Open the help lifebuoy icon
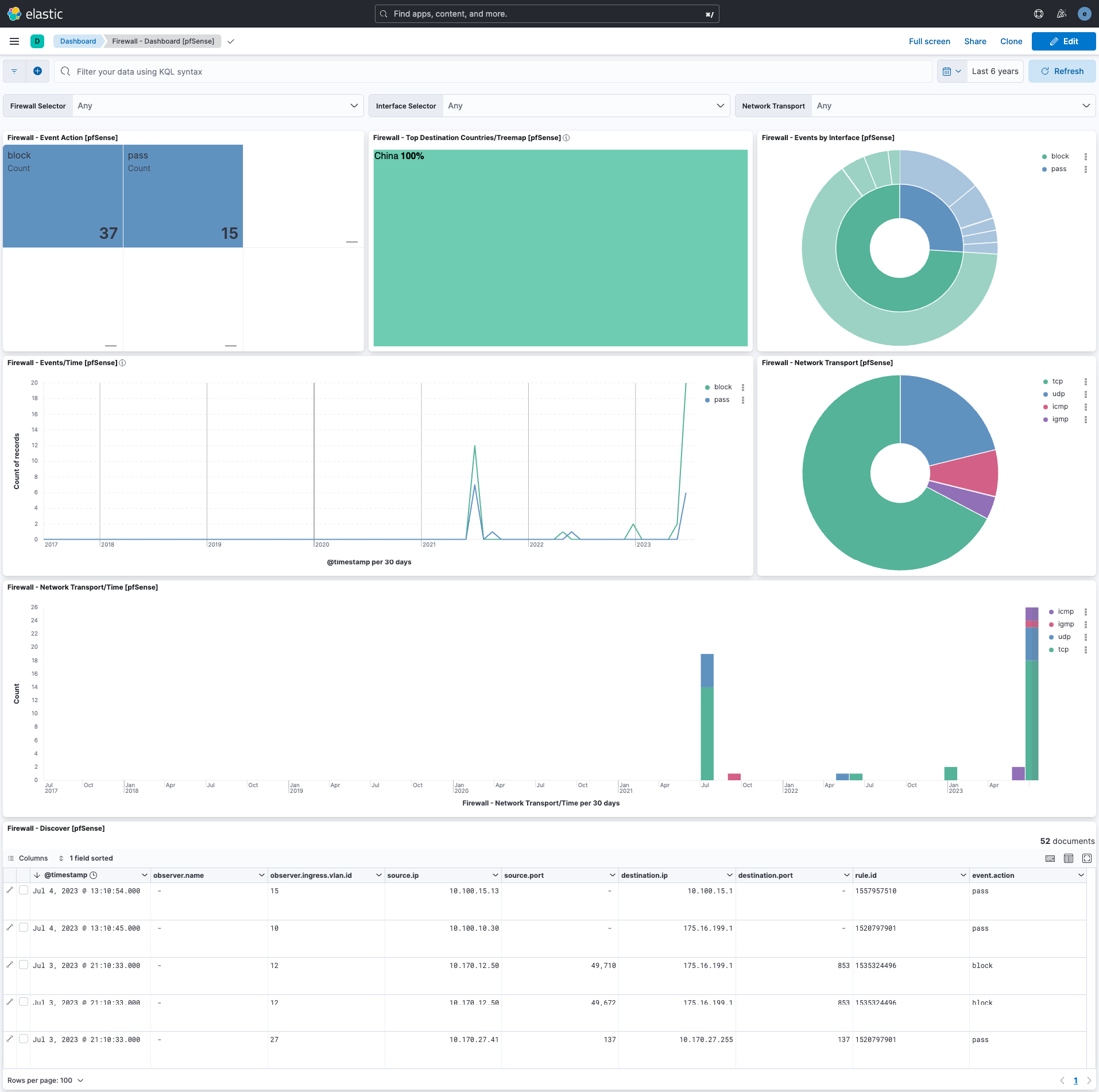Viewport: 1099px width, 1092px height. pos(1039,13)
